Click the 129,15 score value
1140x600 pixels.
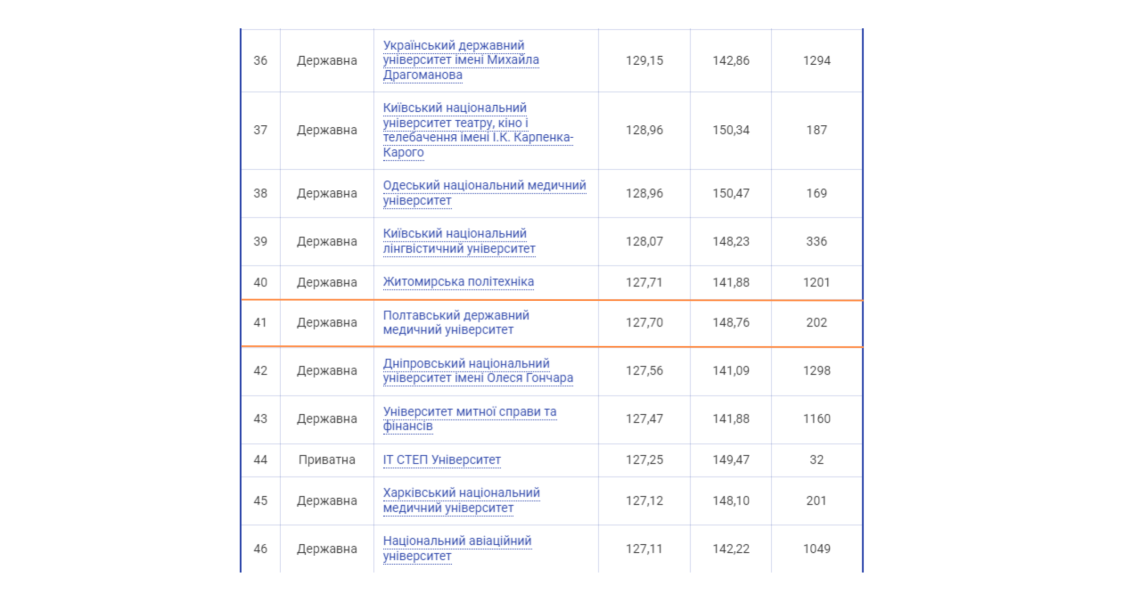click(644, 60)
